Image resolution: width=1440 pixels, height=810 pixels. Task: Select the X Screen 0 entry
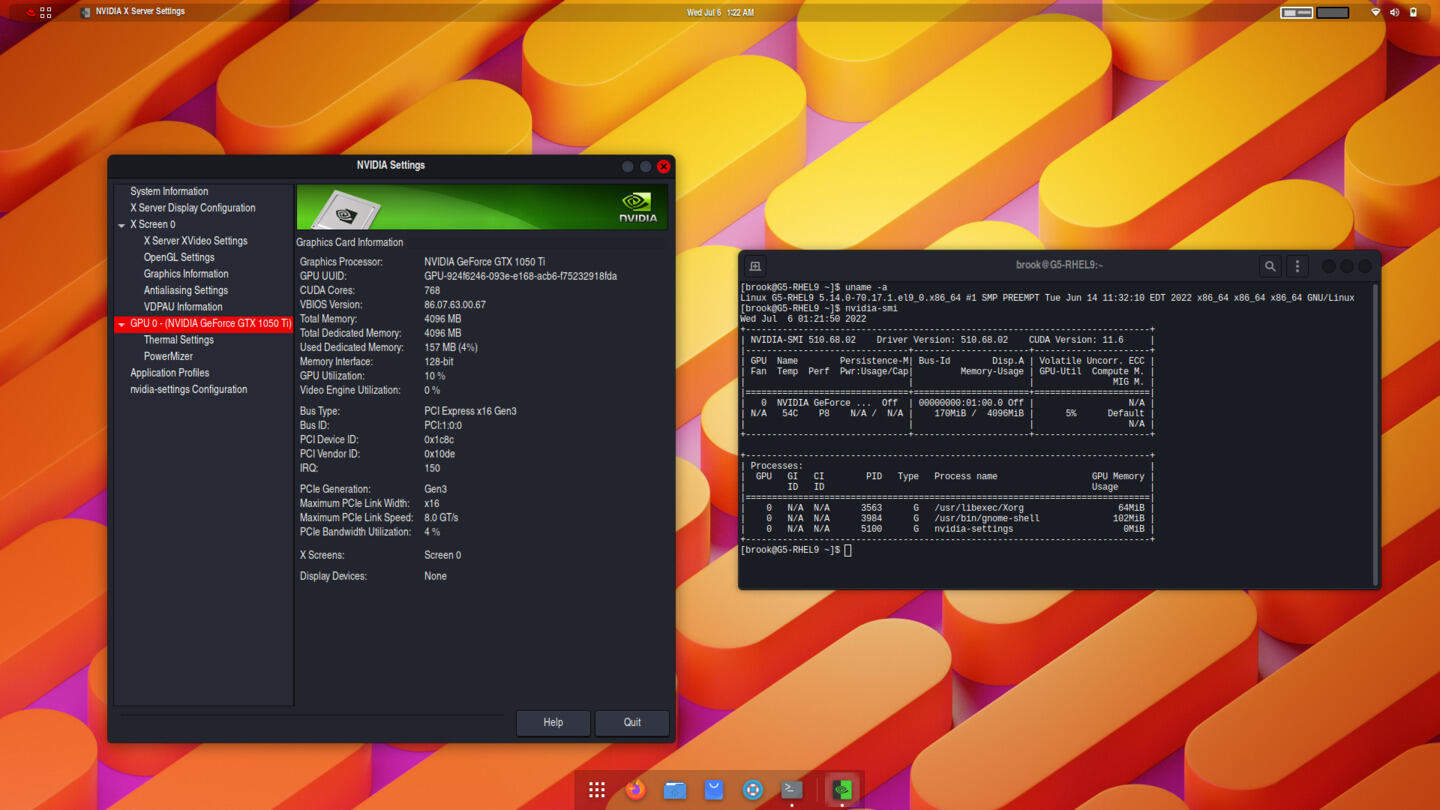tap(152, 224)
